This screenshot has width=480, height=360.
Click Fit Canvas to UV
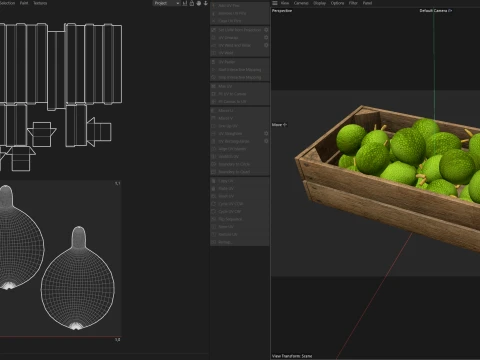[x=240, y=102]
